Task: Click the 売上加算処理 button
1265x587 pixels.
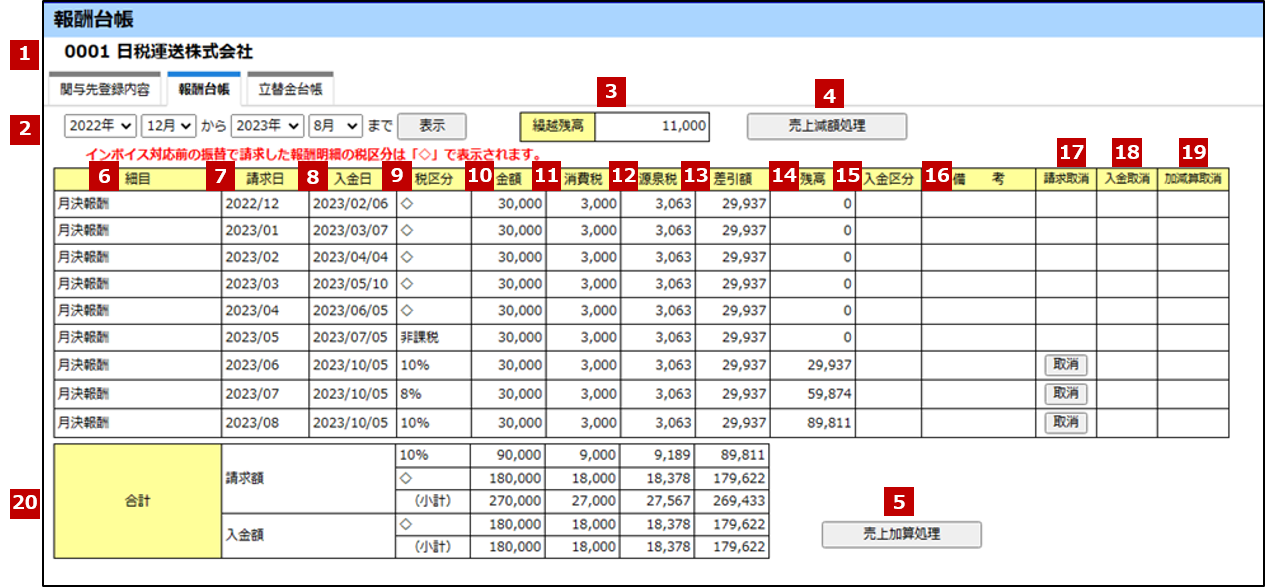Action: 901,534
